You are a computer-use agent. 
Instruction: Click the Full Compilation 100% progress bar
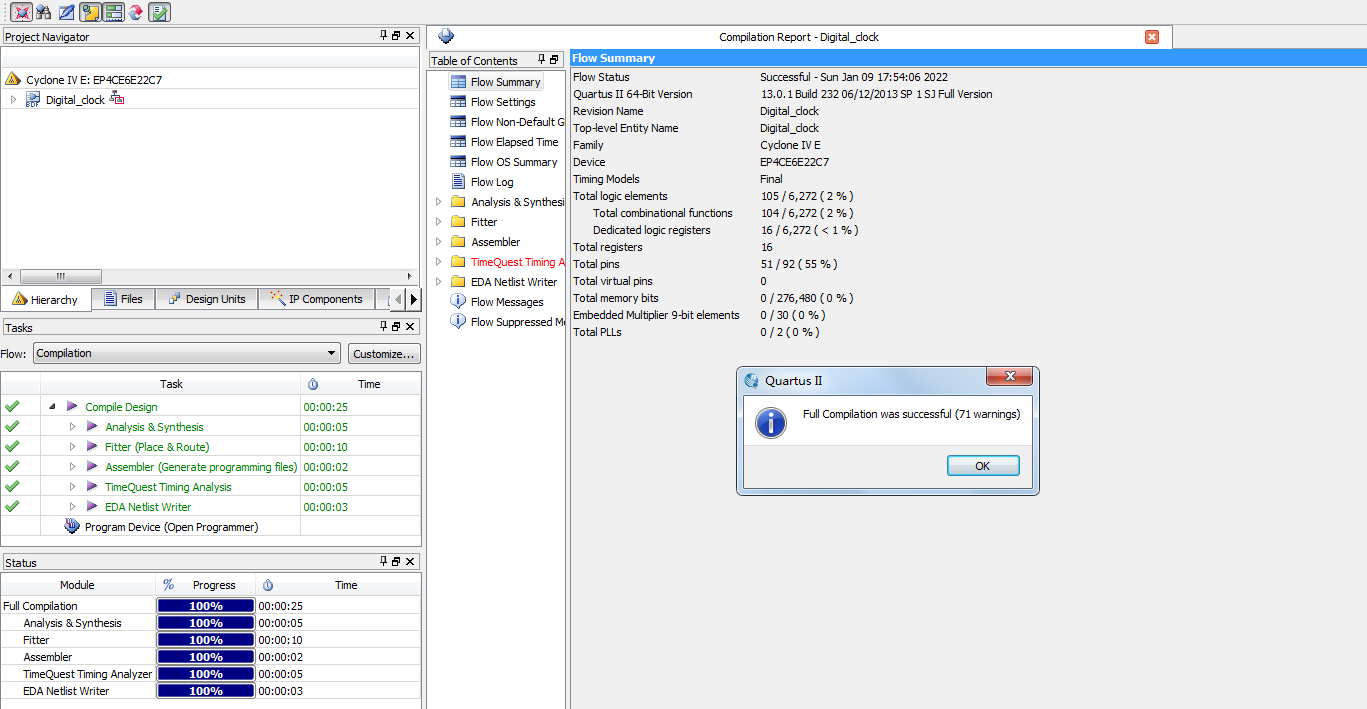[206, 606]
